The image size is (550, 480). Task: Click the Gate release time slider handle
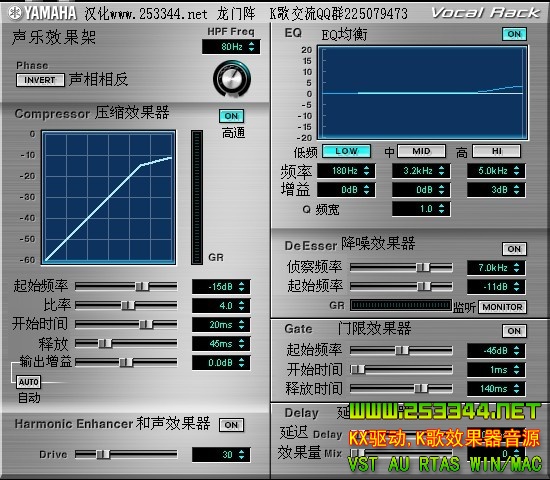[x=421, y=388]
